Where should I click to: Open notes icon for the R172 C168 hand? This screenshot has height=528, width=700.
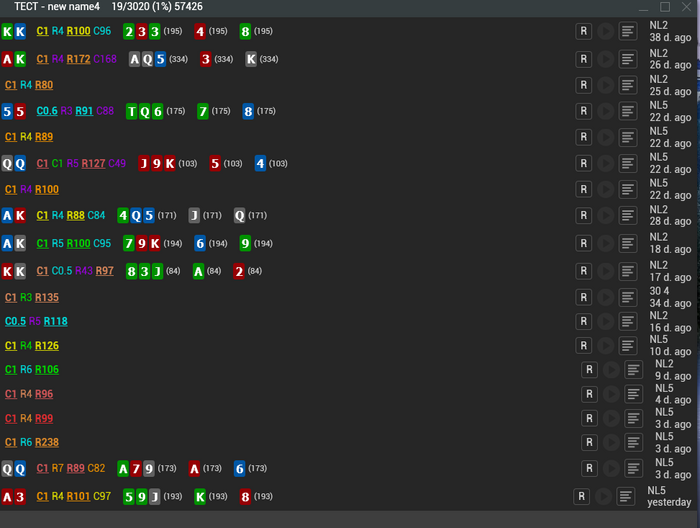click(x=628, y=59)
